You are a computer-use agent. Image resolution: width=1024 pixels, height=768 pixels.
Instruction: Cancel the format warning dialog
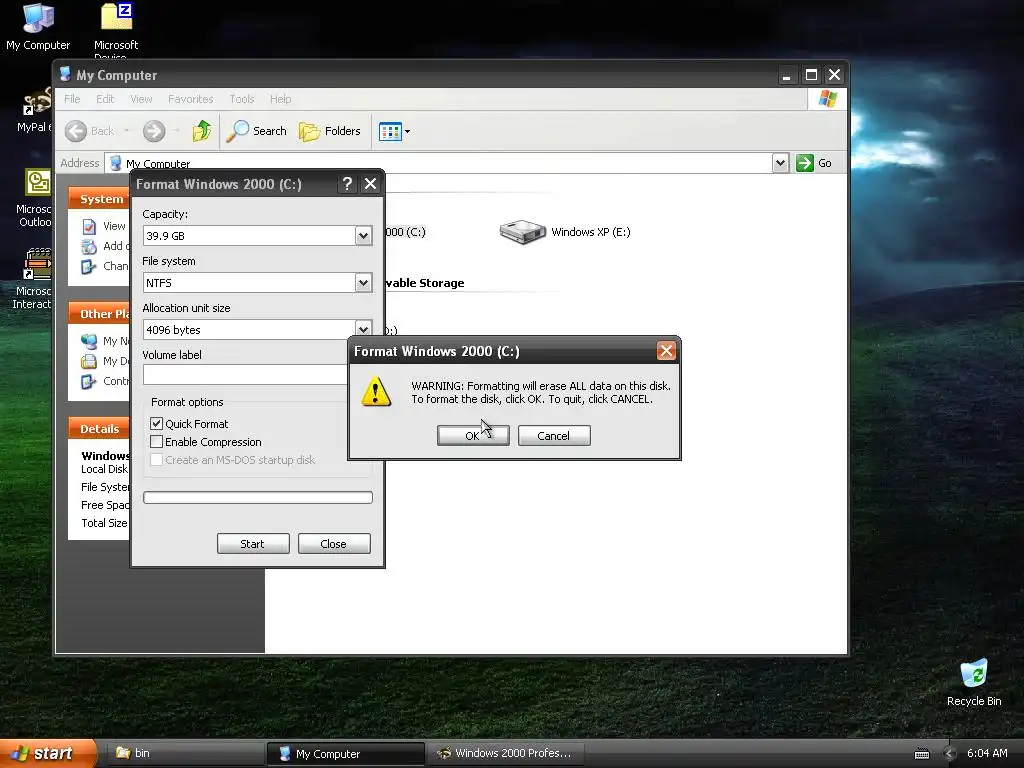pyautogui.click(x=554, y=436)
